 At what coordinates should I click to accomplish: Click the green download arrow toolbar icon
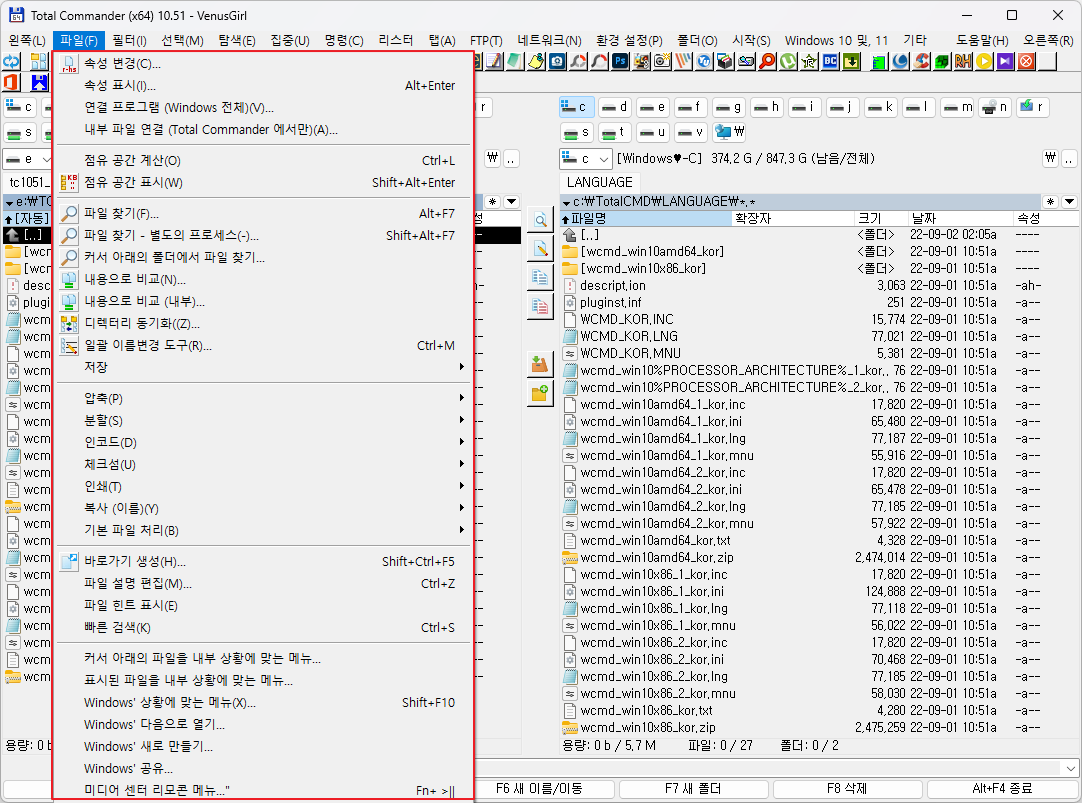(852, 61)
